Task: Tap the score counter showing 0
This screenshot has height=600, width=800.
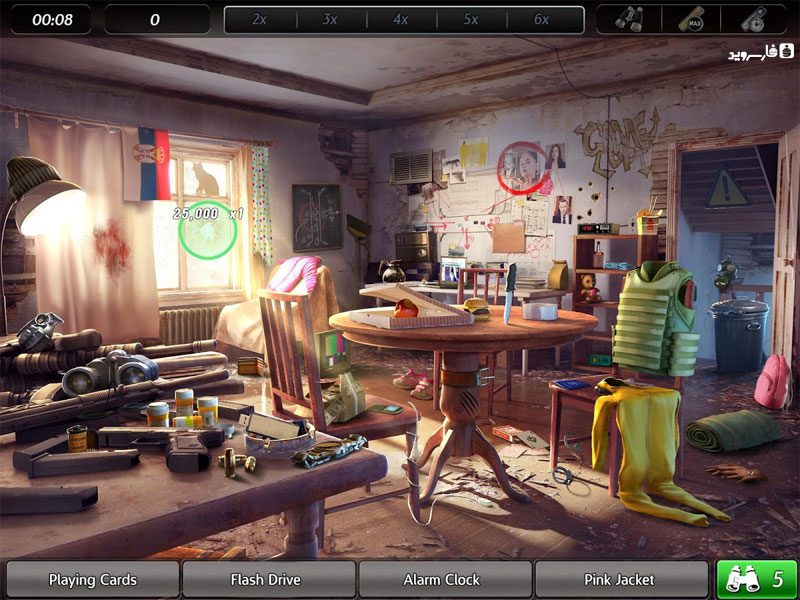Action: click(156, 19)
